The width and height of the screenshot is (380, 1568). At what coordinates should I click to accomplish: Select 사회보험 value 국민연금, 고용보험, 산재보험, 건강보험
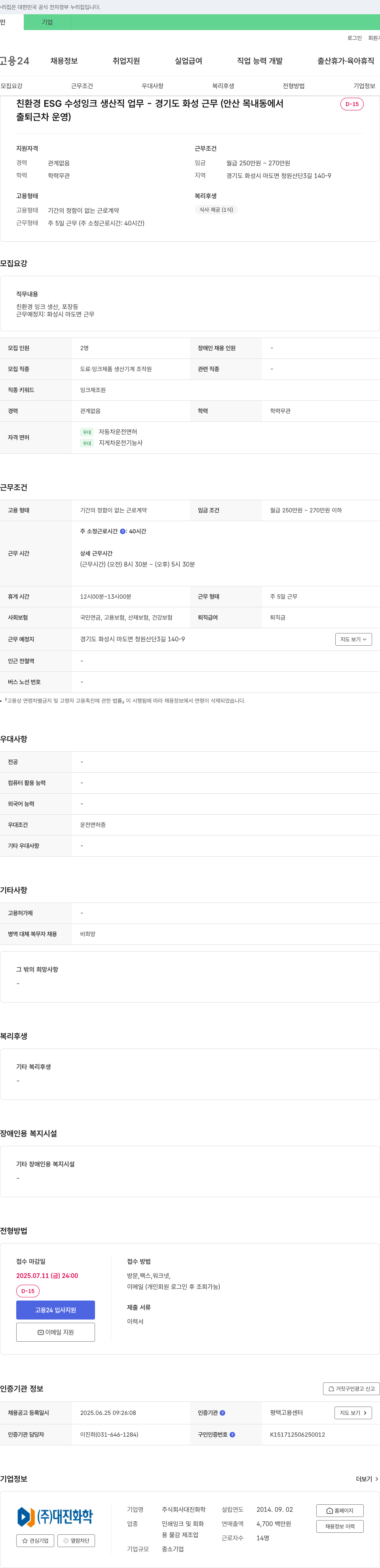pyautogui.click(x=126, y=617)
